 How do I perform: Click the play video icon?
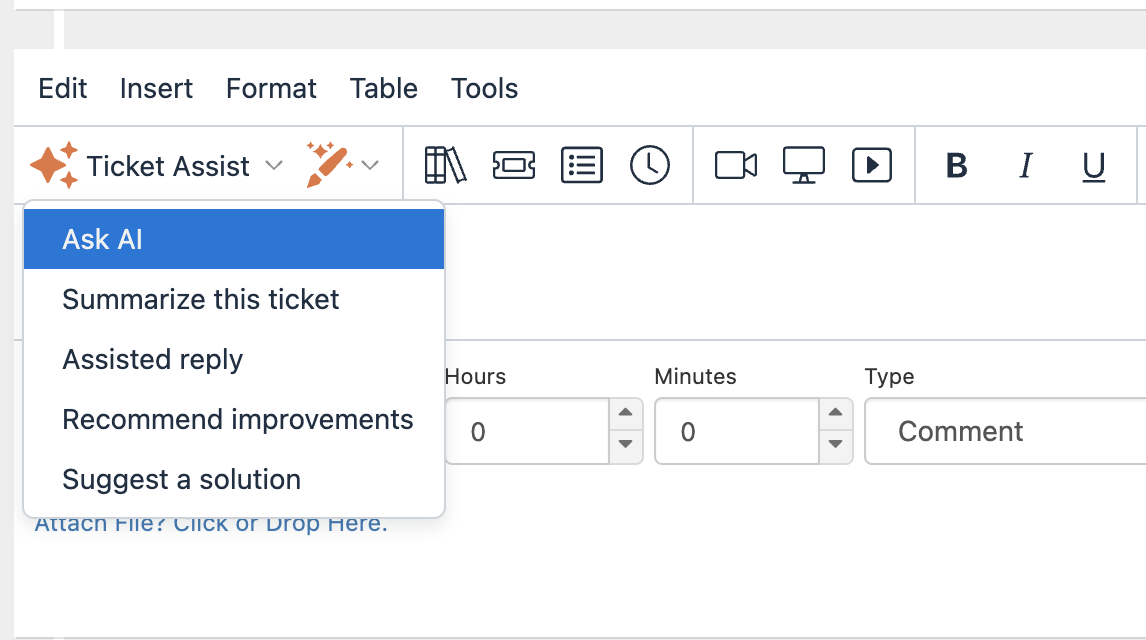(x=872, y=165)
